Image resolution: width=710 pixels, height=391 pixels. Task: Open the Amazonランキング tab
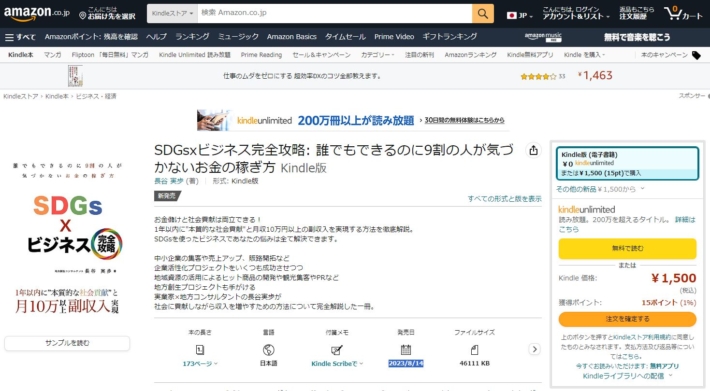pos(470,55)
